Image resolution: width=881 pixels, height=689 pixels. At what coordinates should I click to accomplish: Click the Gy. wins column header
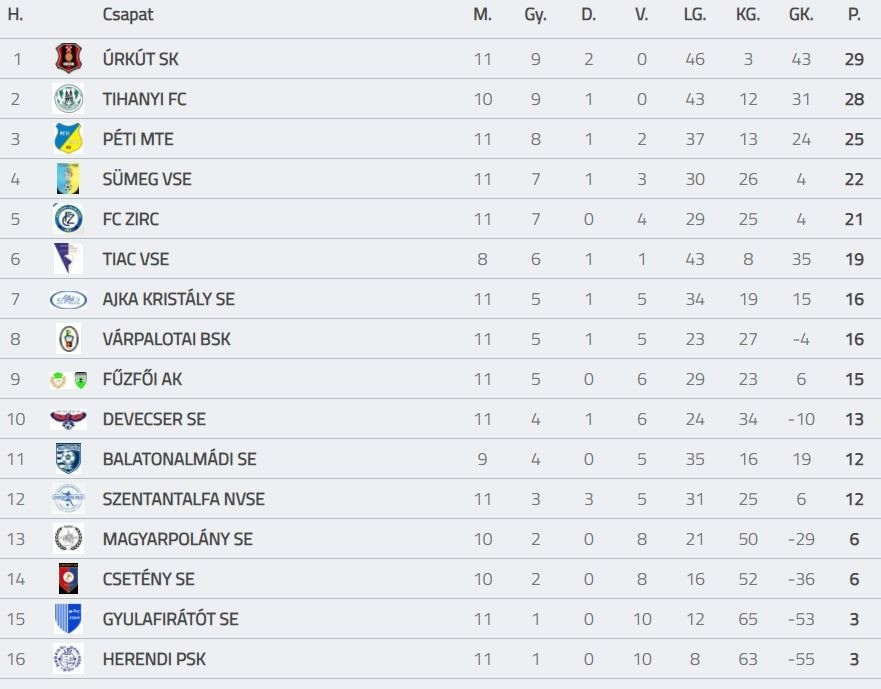pos(535,15)
